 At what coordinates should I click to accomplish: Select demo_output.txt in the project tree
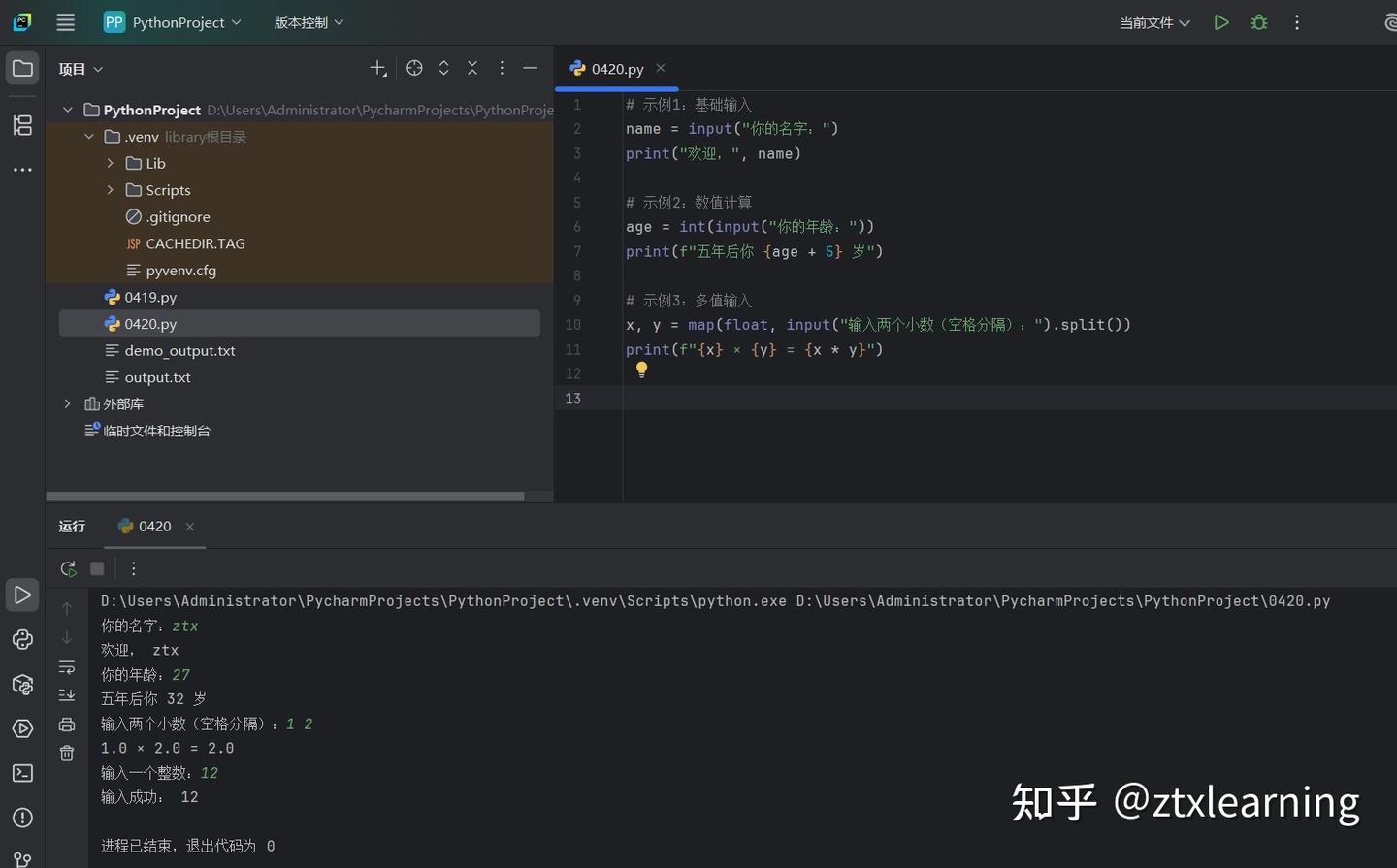coord(180,350)
